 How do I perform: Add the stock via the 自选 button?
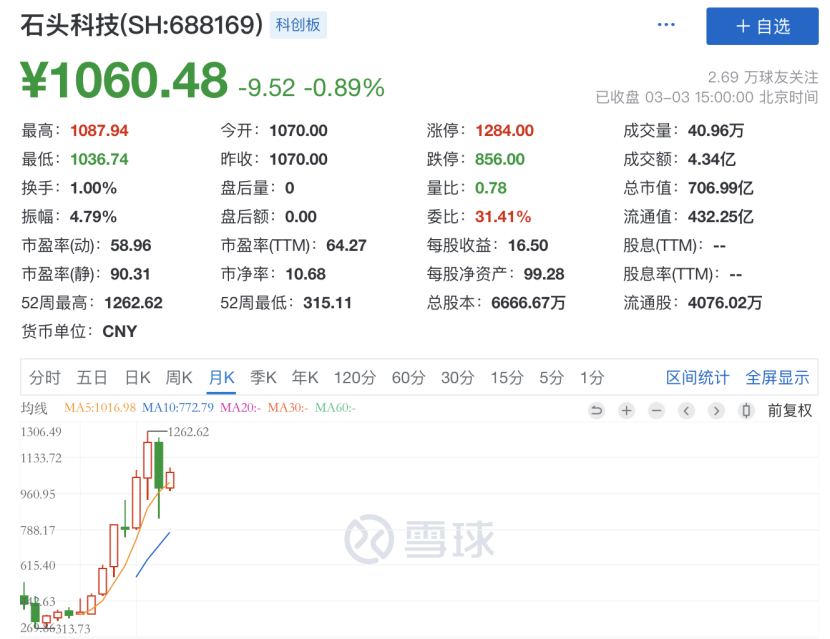762,26
